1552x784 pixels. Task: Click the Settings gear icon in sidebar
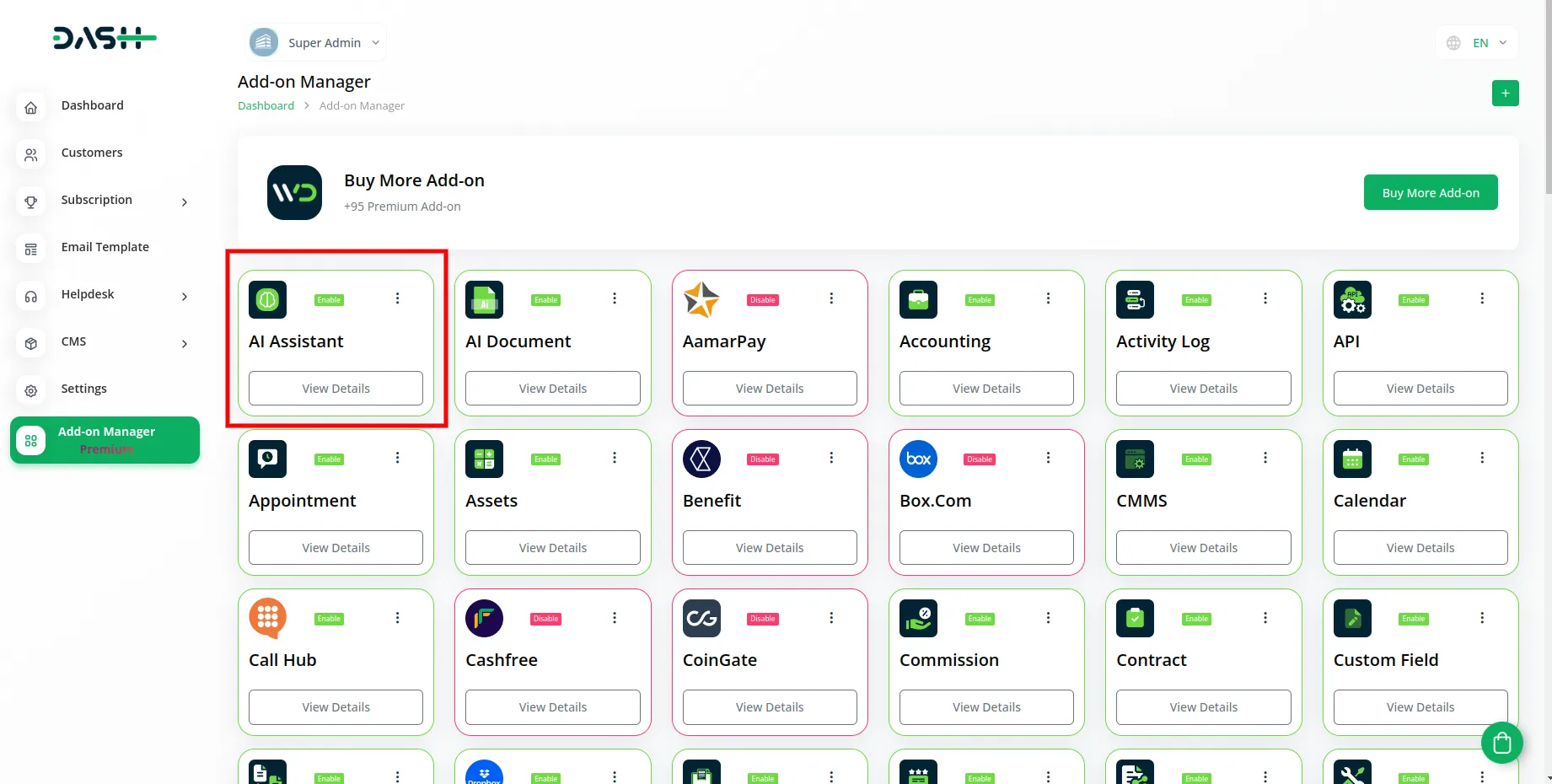(30, 390)
